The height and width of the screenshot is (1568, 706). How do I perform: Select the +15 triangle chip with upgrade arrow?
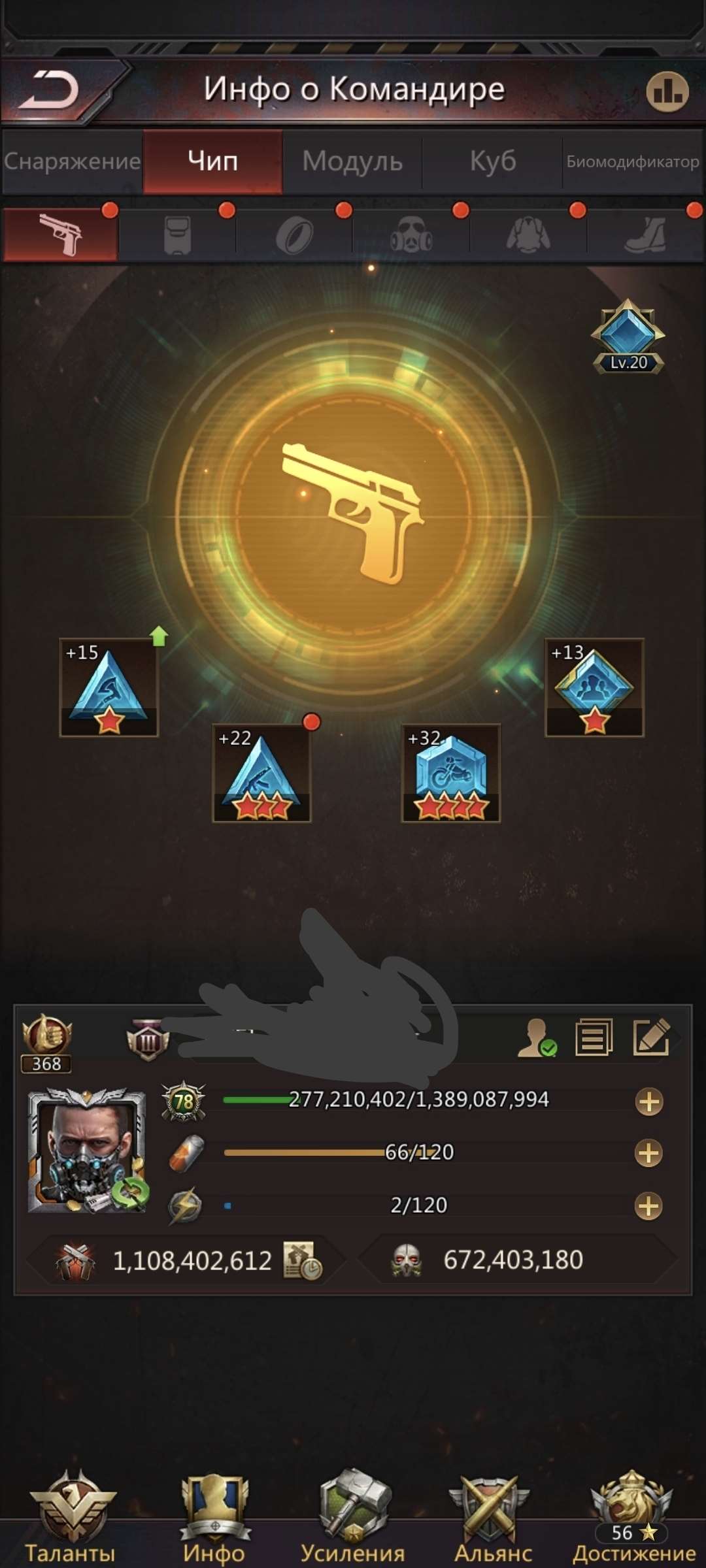(109, 687)
